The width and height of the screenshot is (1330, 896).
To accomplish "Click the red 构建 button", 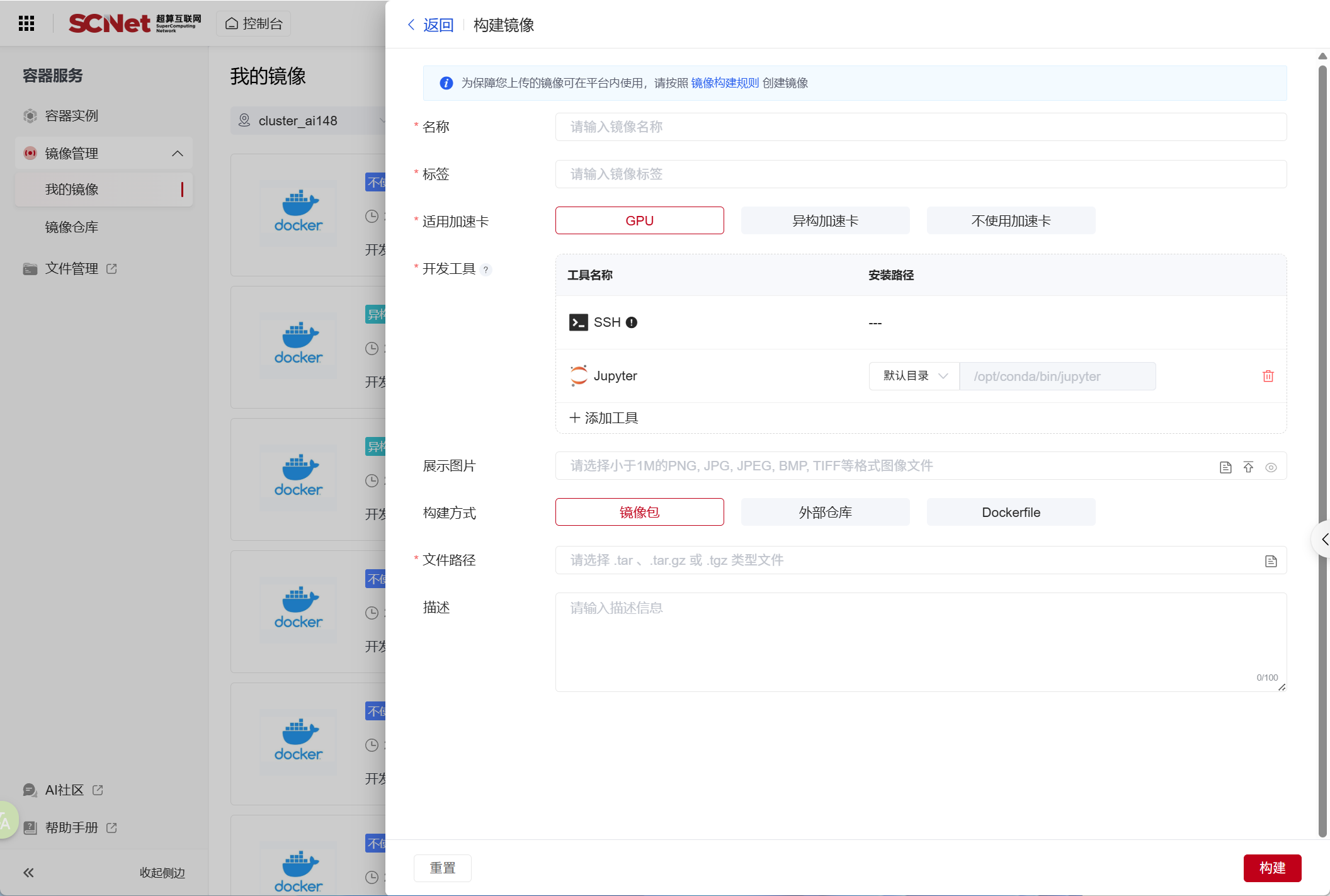I will pyautogui.click(x=1271, y=868).
